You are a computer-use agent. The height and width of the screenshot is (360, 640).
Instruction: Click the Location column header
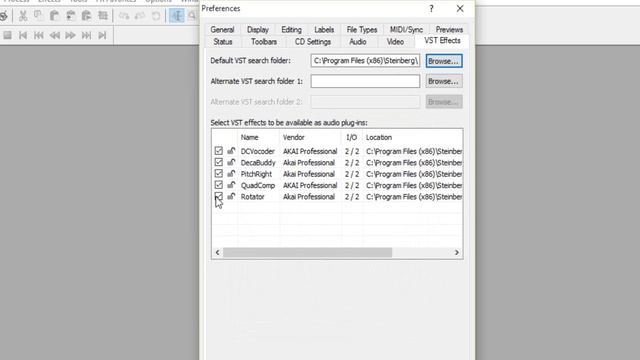(413, 138)
